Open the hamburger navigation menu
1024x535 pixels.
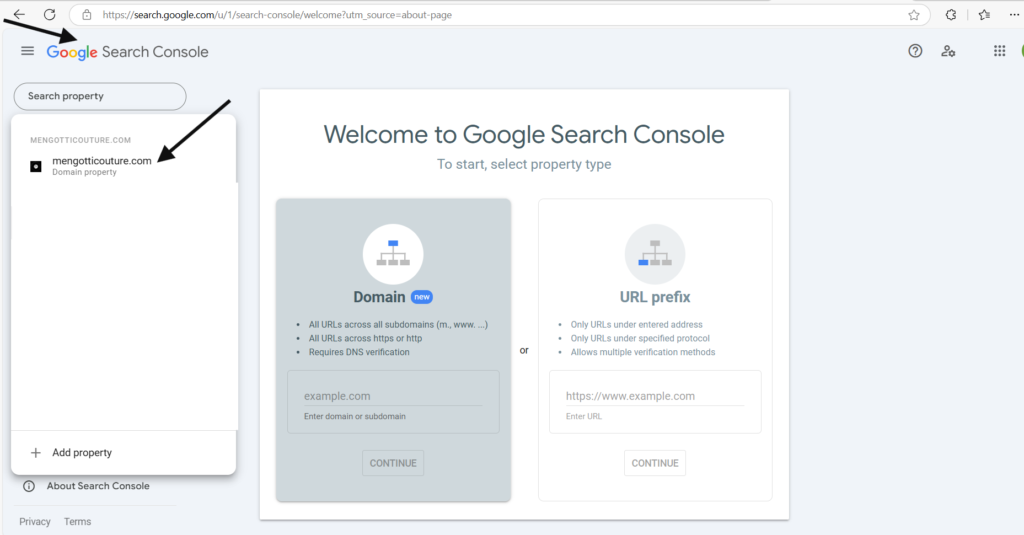(27, 51)
